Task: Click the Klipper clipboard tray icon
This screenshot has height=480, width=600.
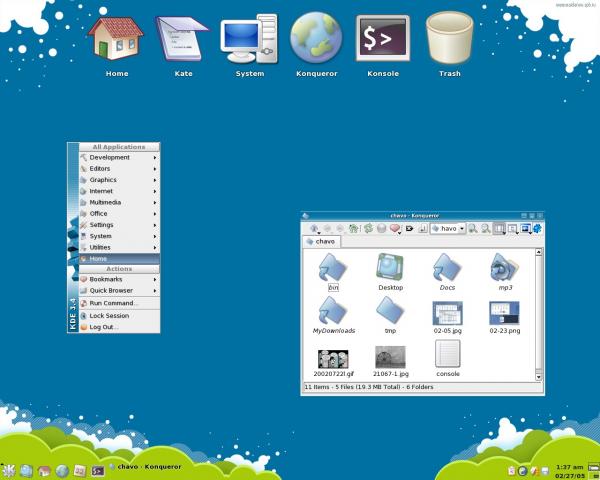Action: (512, 471)
